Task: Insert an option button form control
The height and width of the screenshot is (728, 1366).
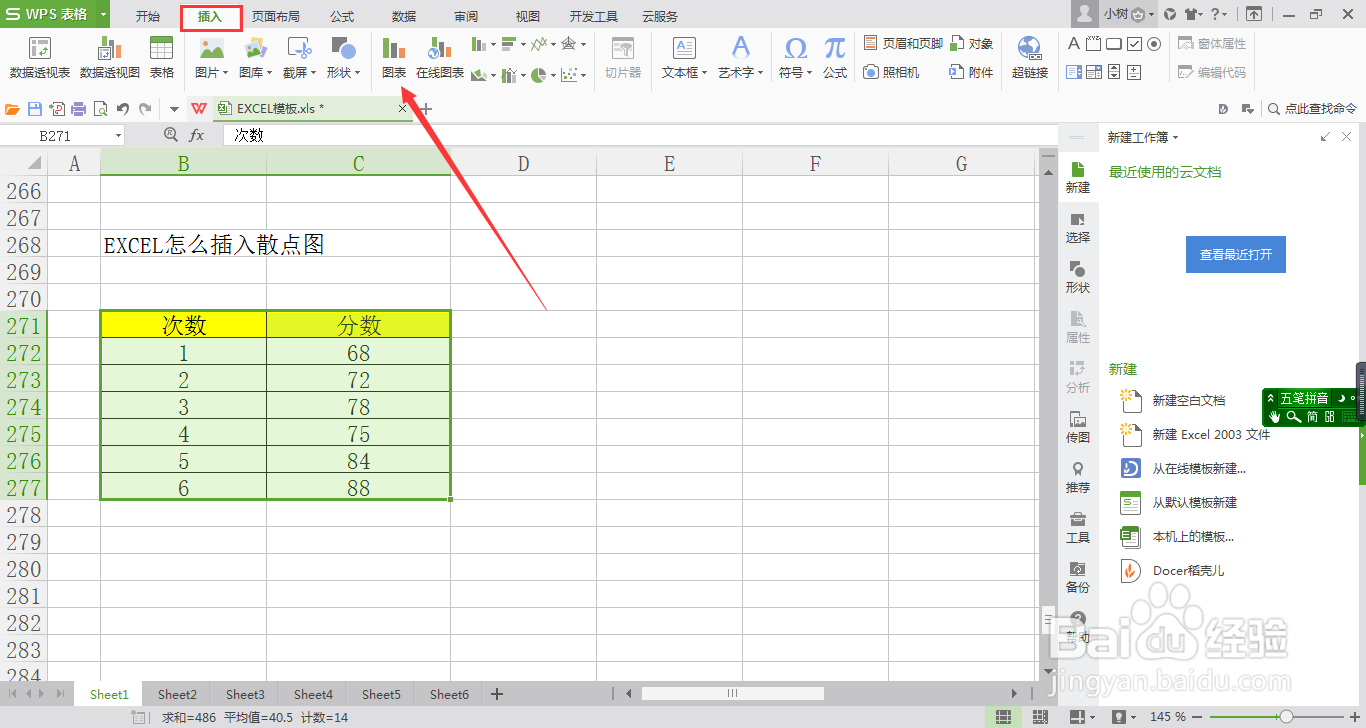Action: 1154,44
